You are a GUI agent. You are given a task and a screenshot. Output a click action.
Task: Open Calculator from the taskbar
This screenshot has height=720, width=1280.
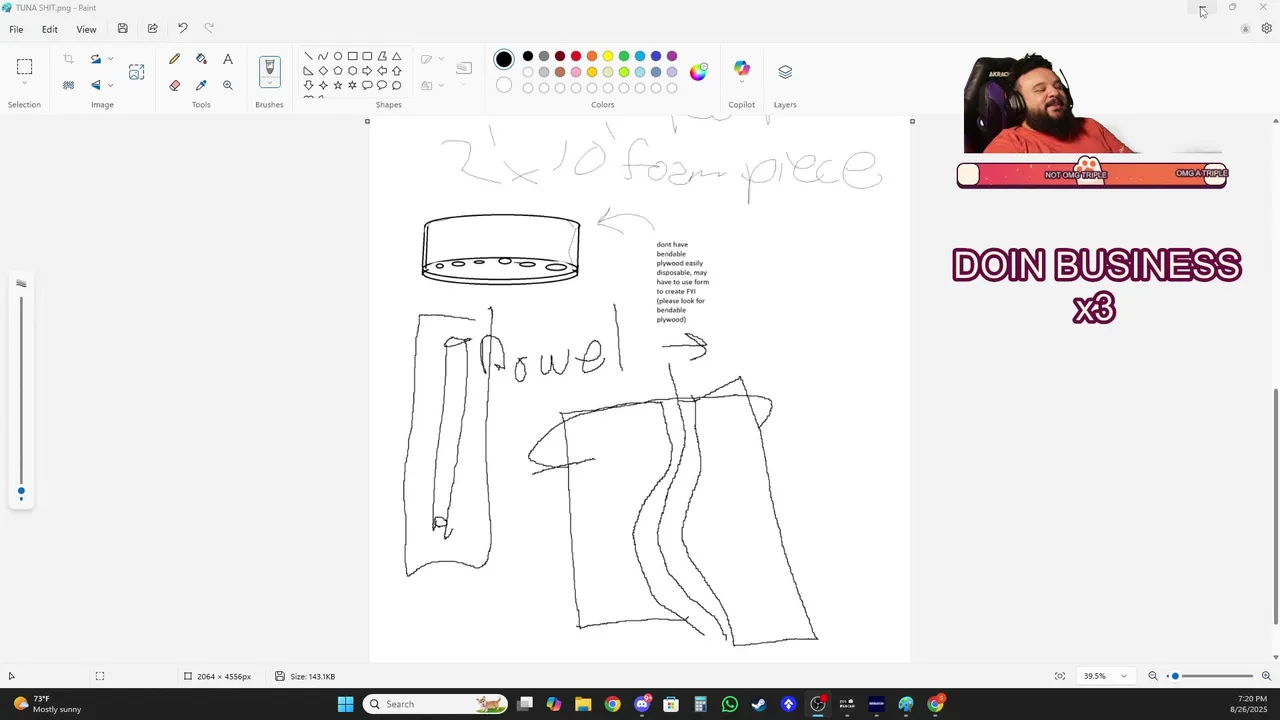700,704
